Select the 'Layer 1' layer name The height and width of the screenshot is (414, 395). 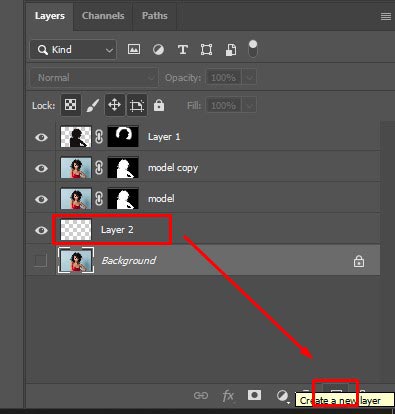point(164,137)
